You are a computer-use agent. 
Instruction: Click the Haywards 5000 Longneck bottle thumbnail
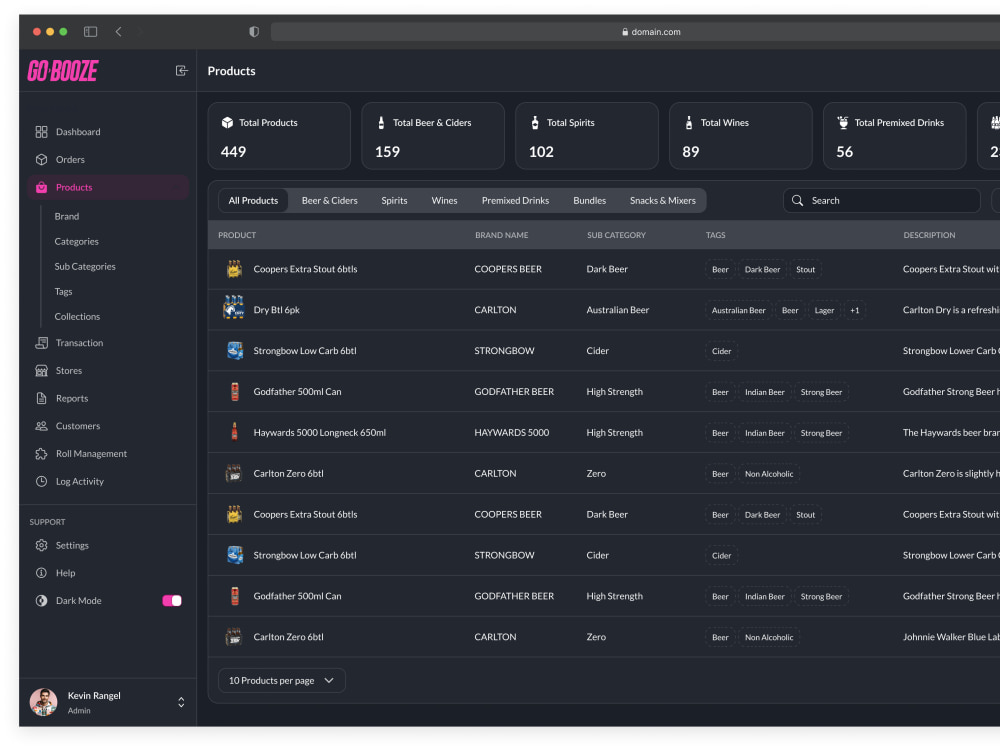click(x=234, y=432)
